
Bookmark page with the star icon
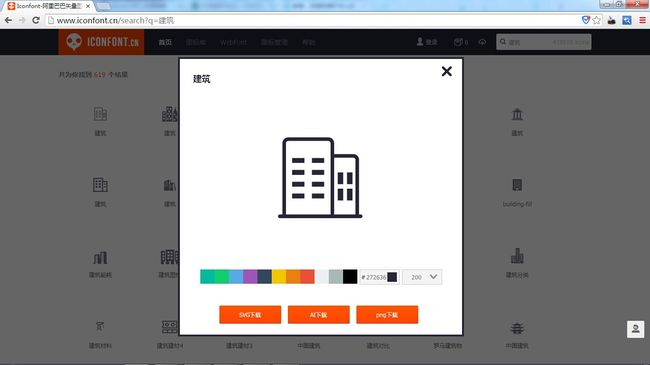click(597, 20)
